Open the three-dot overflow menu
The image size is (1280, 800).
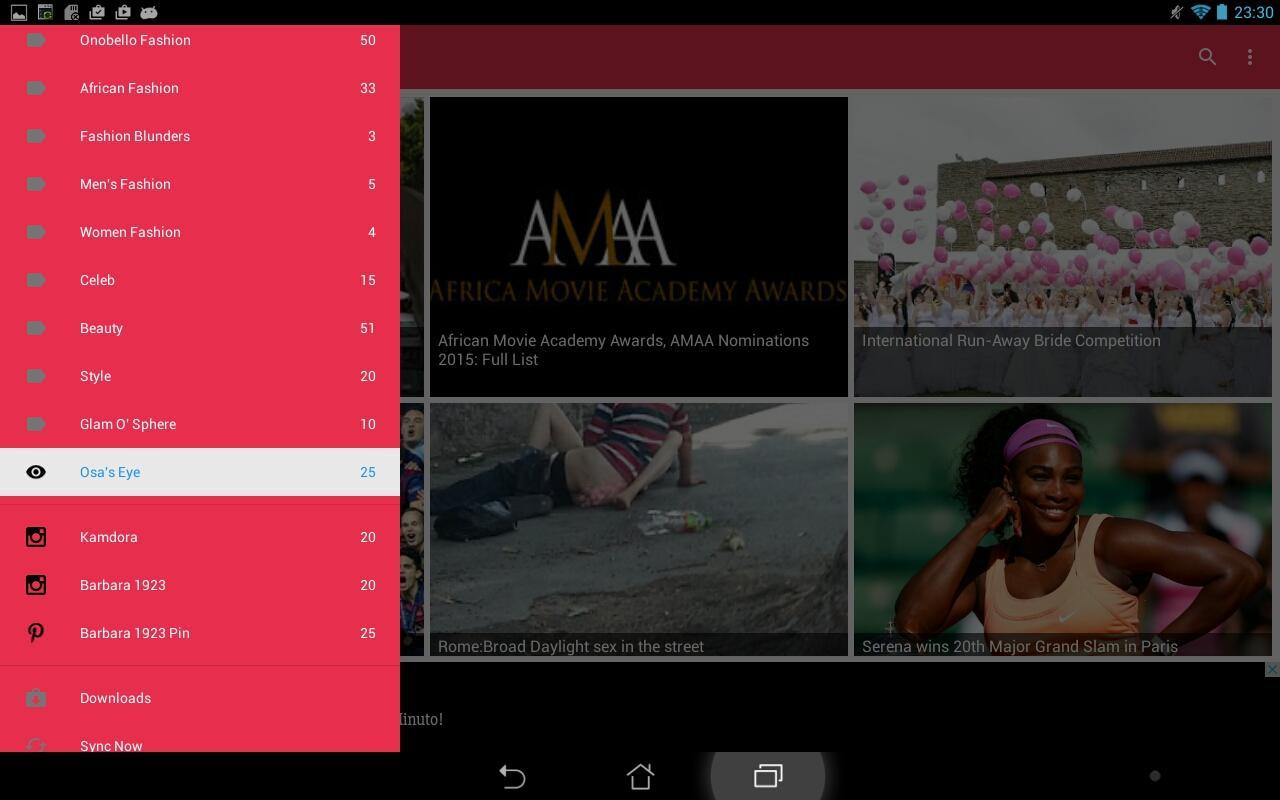pos(1249,57)
